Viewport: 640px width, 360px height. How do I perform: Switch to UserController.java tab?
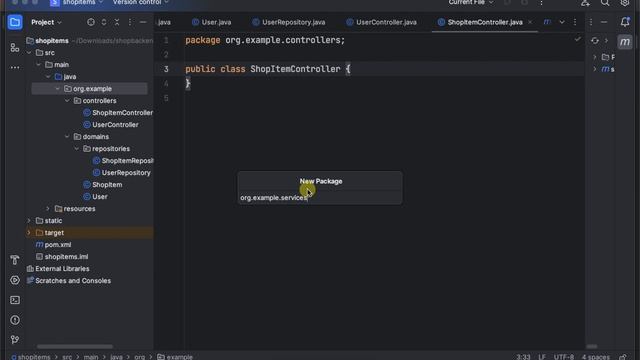[382, 22]
